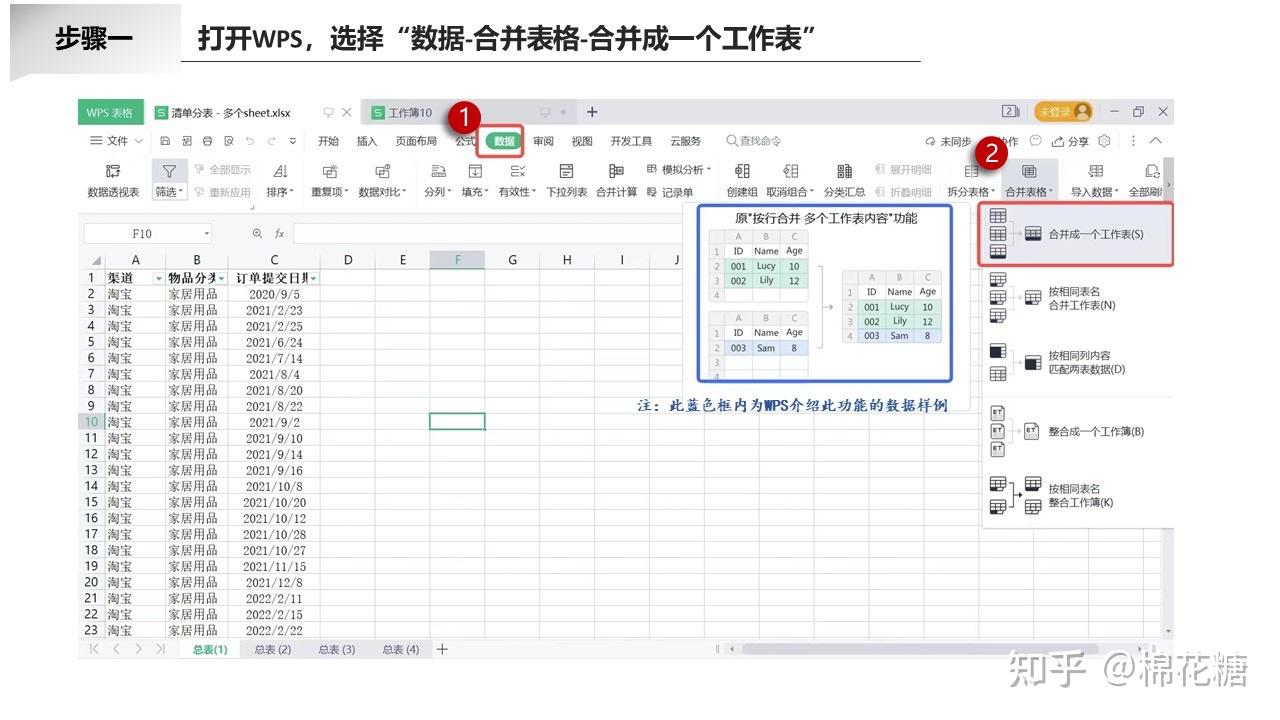Click the undo arrow icon
Image resolution: width=1280 pixels, height=720 pixels.
tap(250, 141)
